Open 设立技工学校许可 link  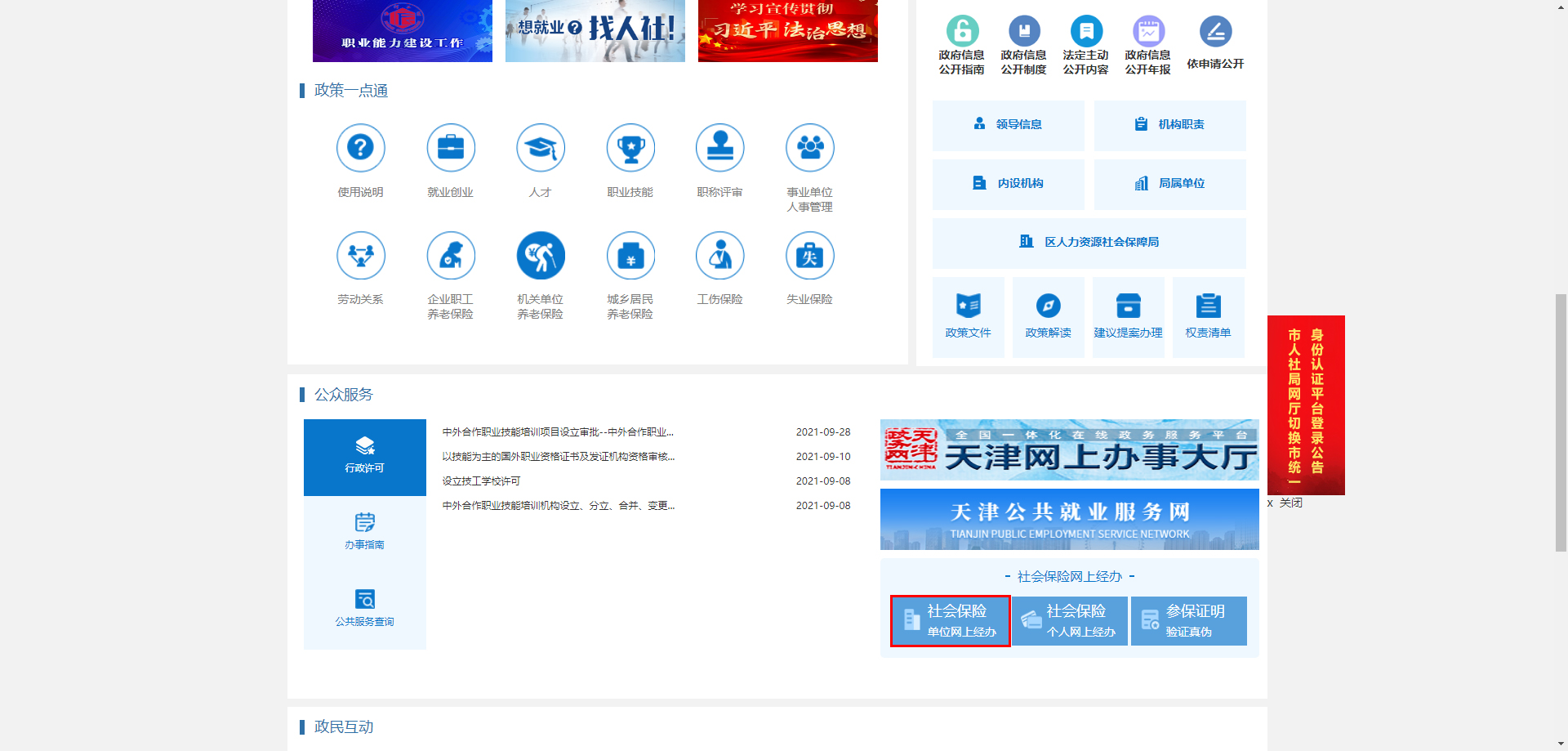point(481,481)
